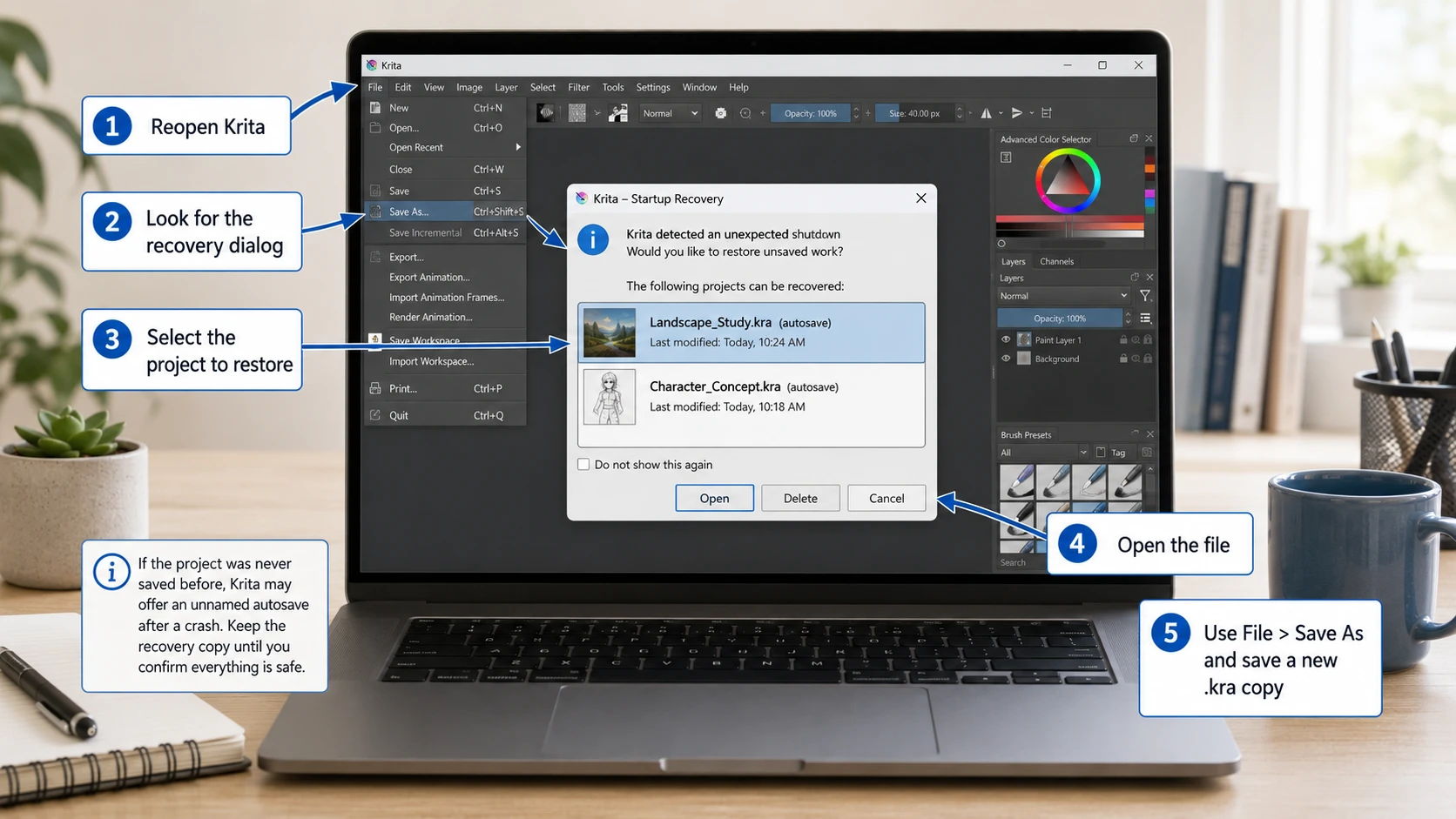Click the Search field in Brush Presets
This screenshot has height=819, width=1456.
click(x=1022, y=562)
